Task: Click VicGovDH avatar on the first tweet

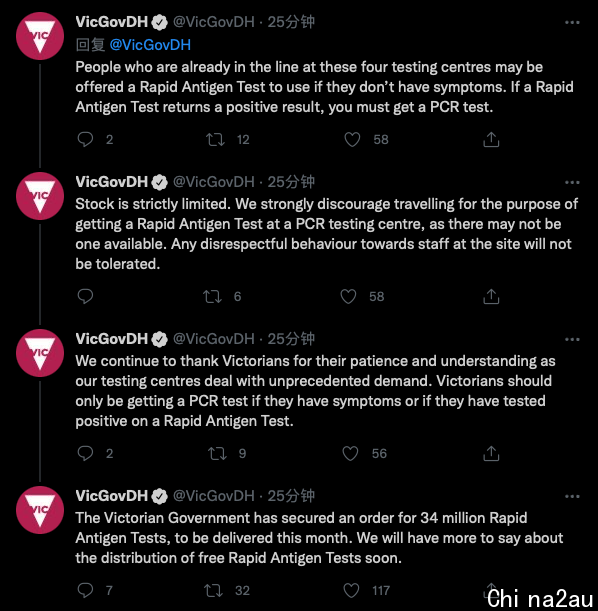Action: point(40,36)
